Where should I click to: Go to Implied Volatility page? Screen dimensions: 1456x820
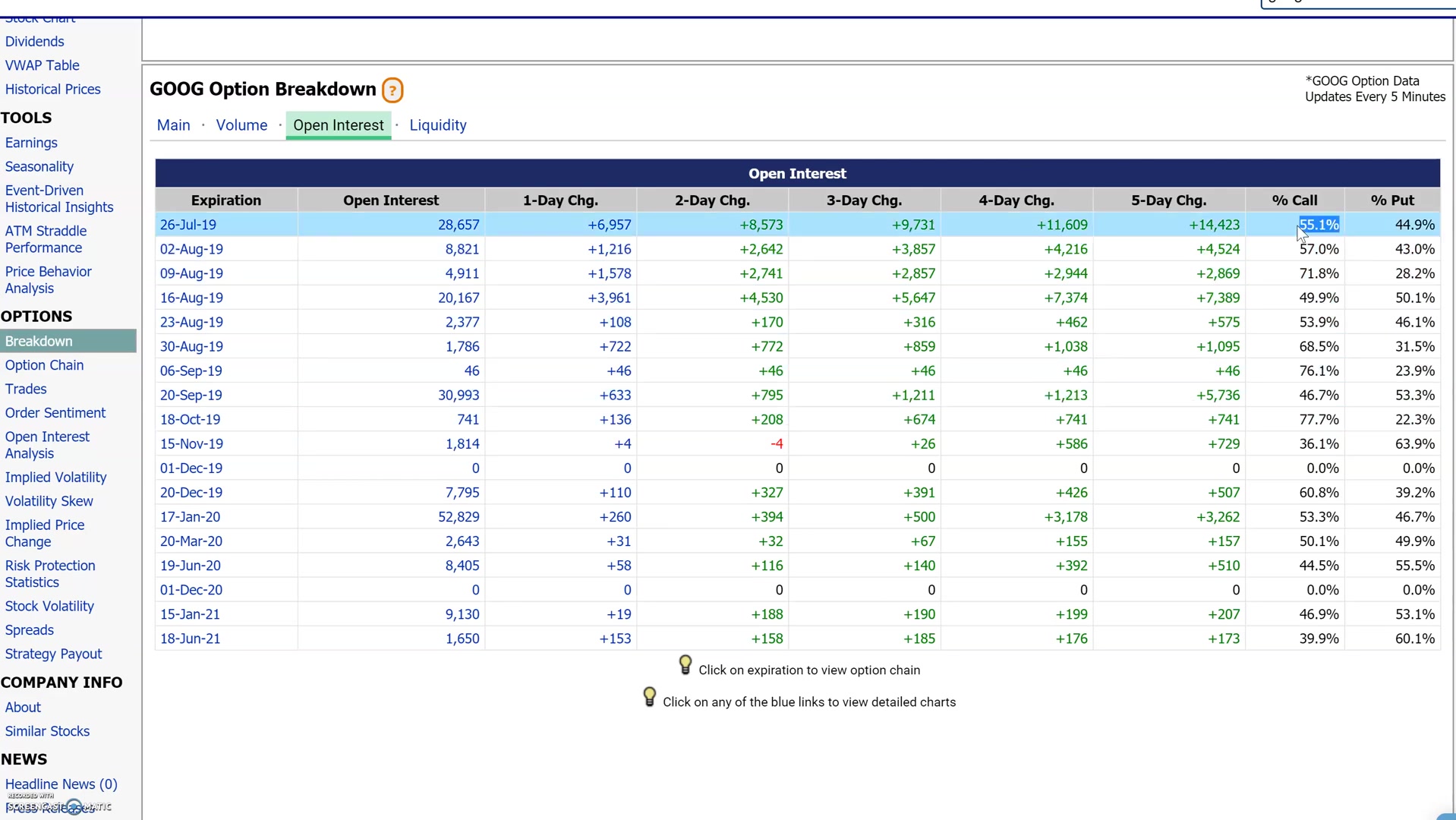point(55,478)
